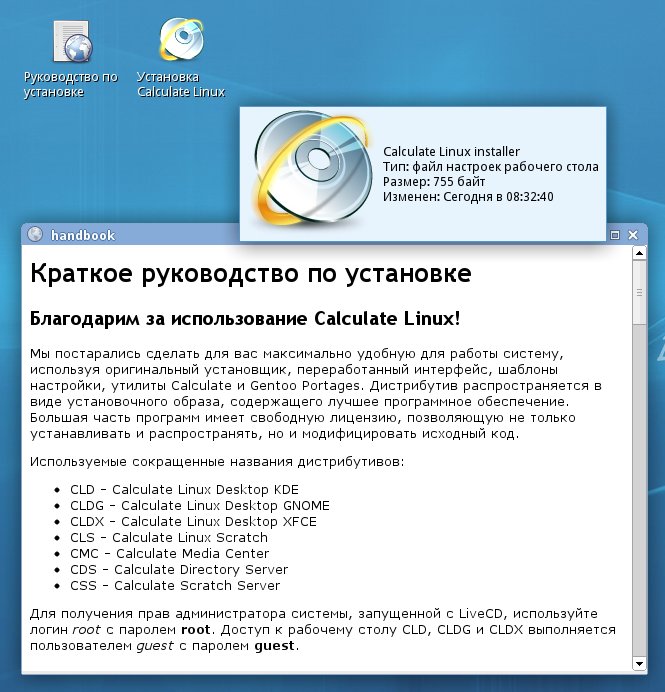Close the handbook window
Image resolution: width=665 pixels, height=692 pixels.
(633, 235)
